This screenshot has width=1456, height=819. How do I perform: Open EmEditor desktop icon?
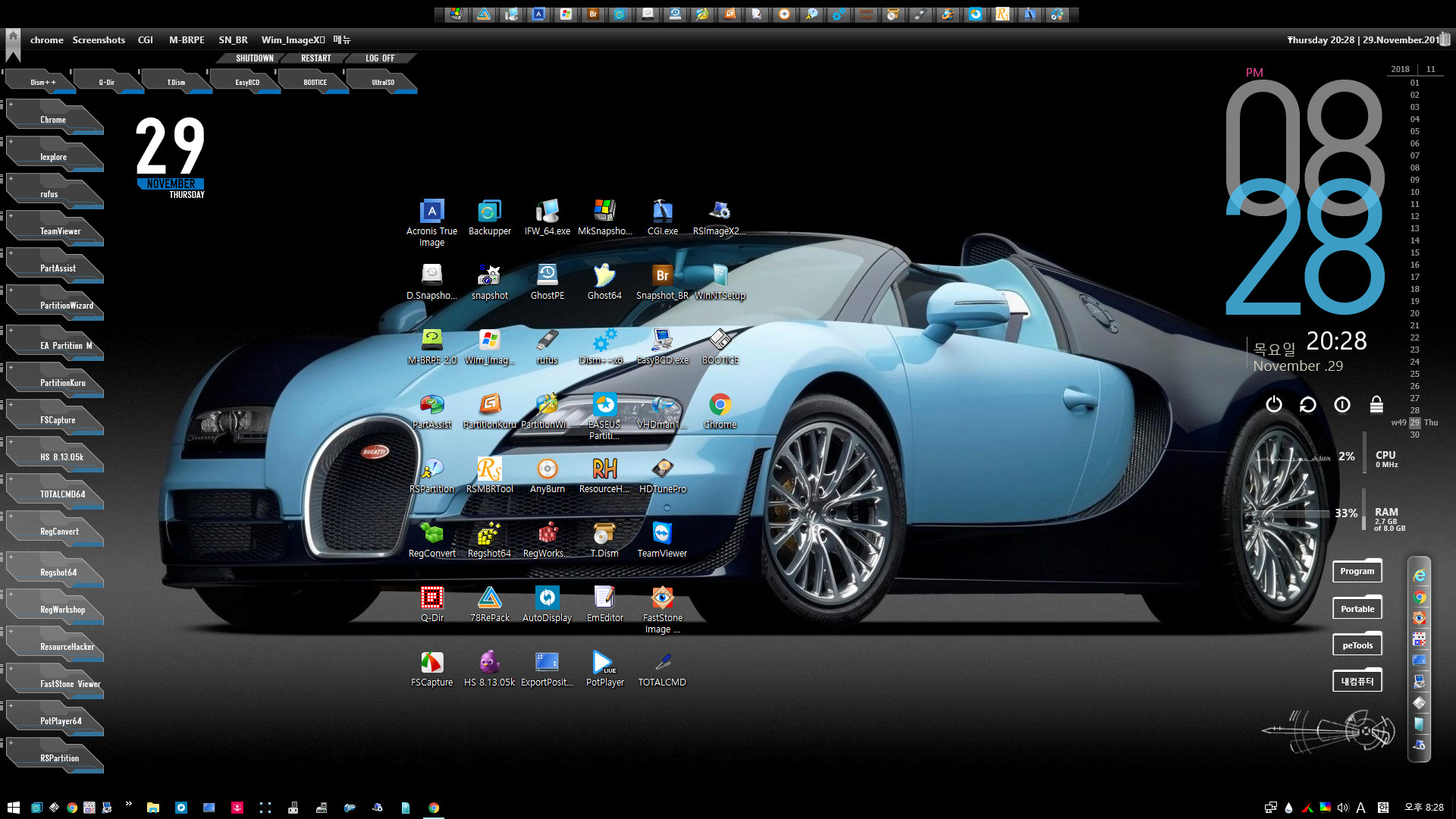[604, 604]
